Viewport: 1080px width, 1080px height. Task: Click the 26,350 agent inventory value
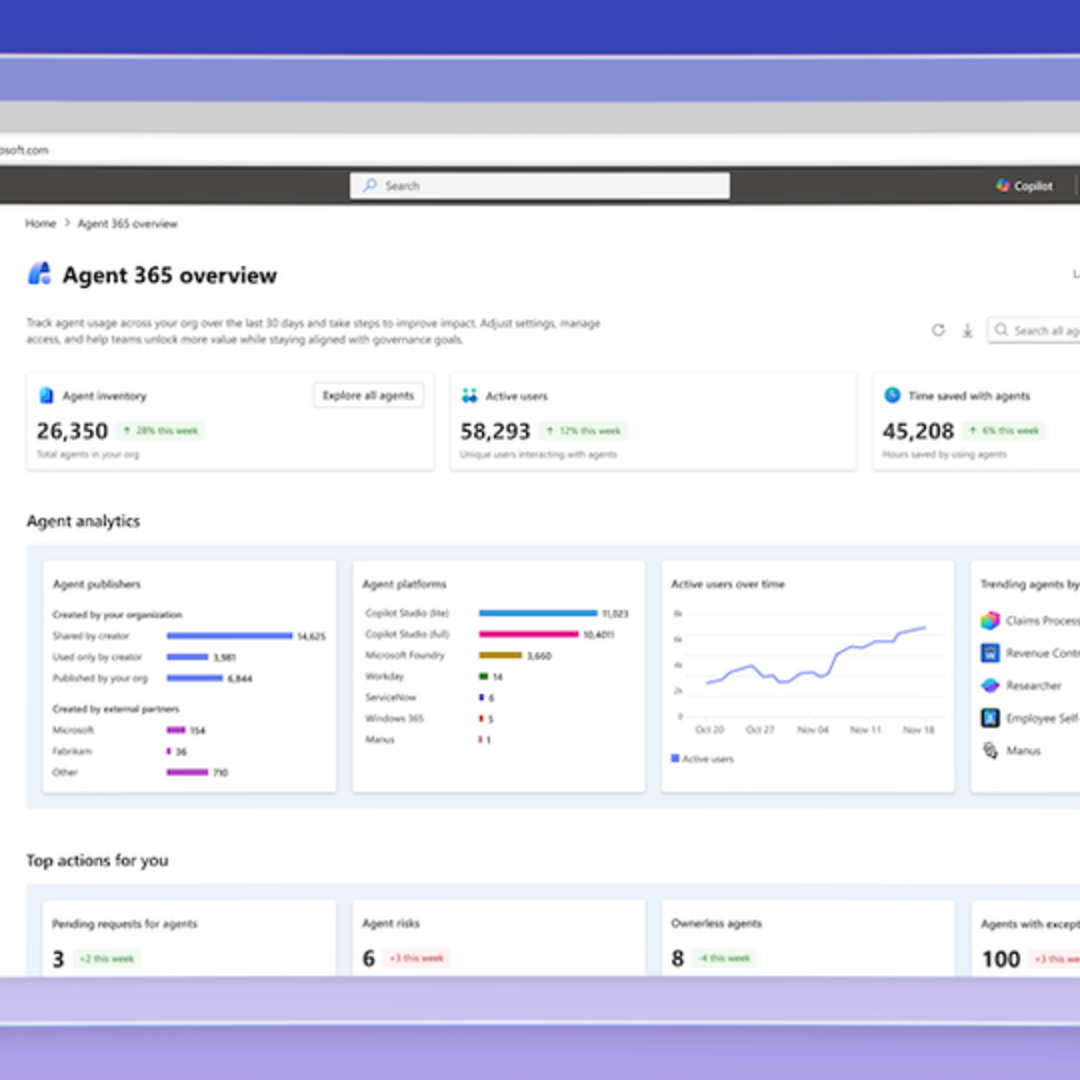click(72, 431)
